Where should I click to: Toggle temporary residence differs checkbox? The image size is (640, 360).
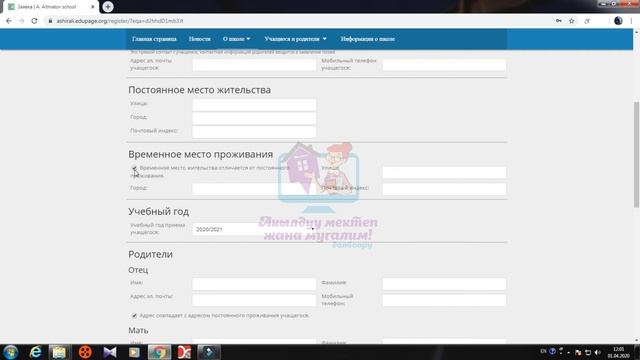pyautogui.click(x=134, y=168)
